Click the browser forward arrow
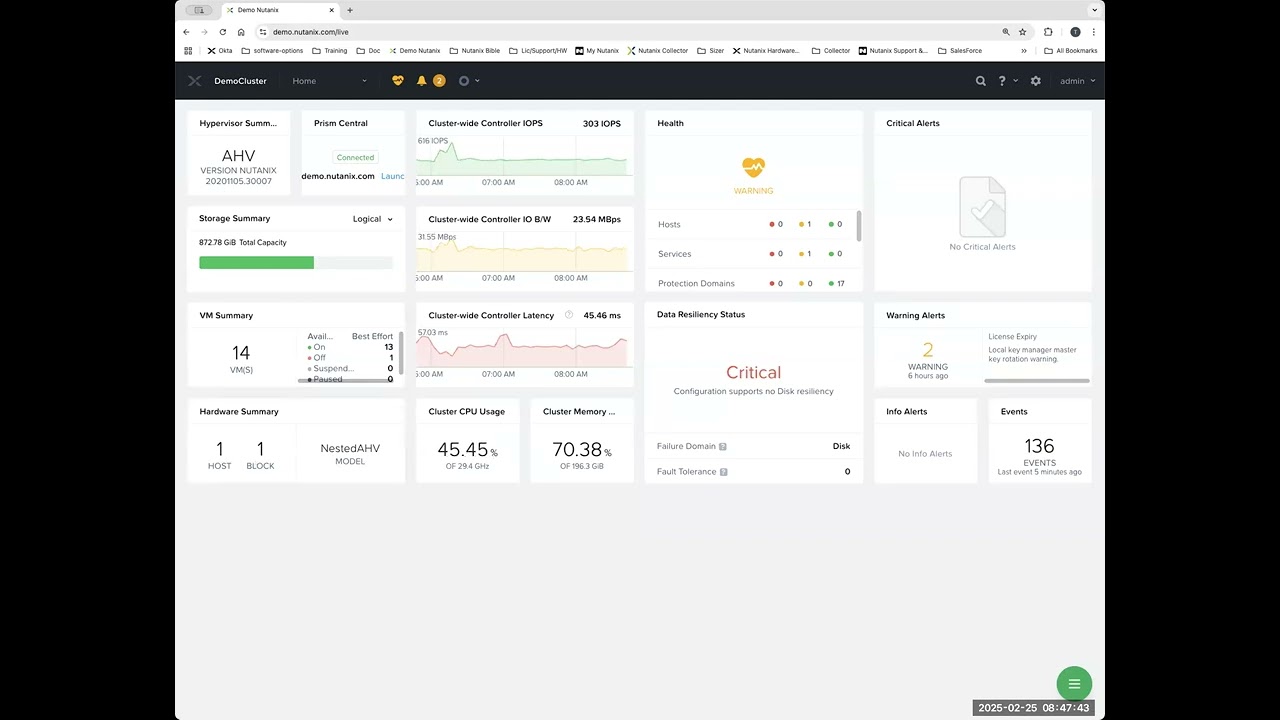The height and width of the screenshot is (720, 1280). [204, 32]
